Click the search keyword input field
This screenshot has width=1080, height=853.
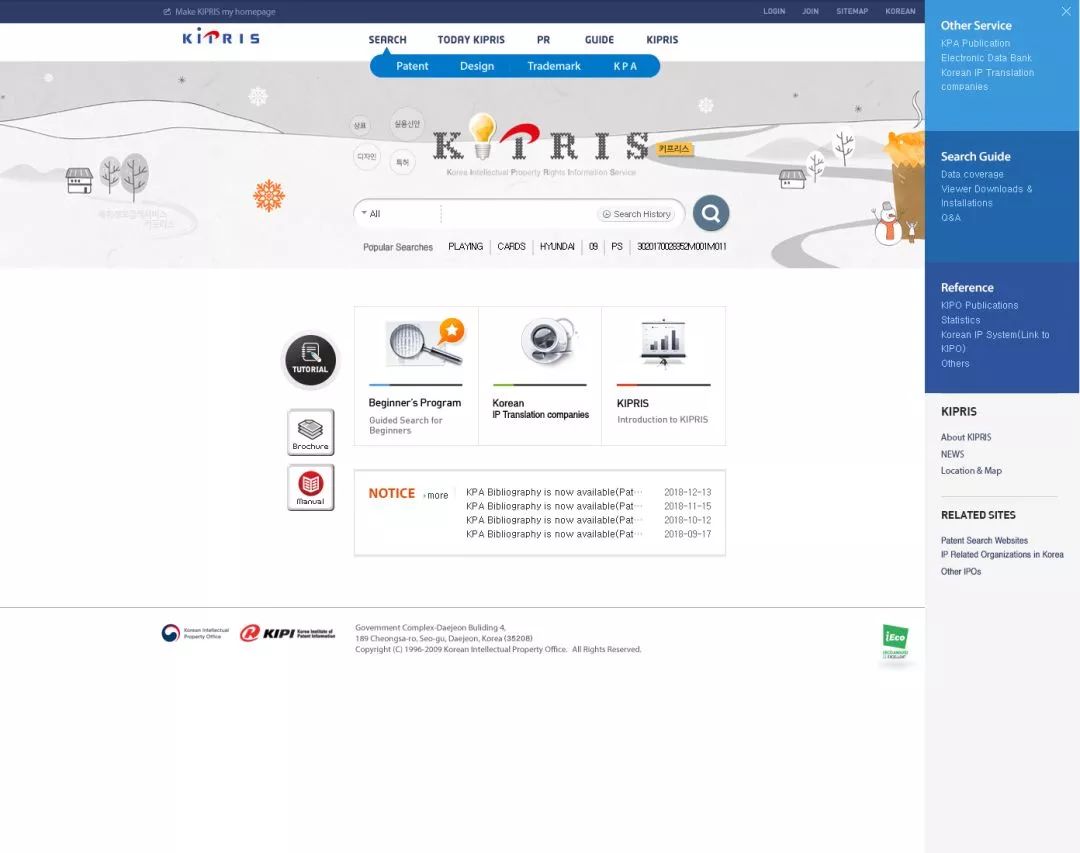click(x=518, y=214)
